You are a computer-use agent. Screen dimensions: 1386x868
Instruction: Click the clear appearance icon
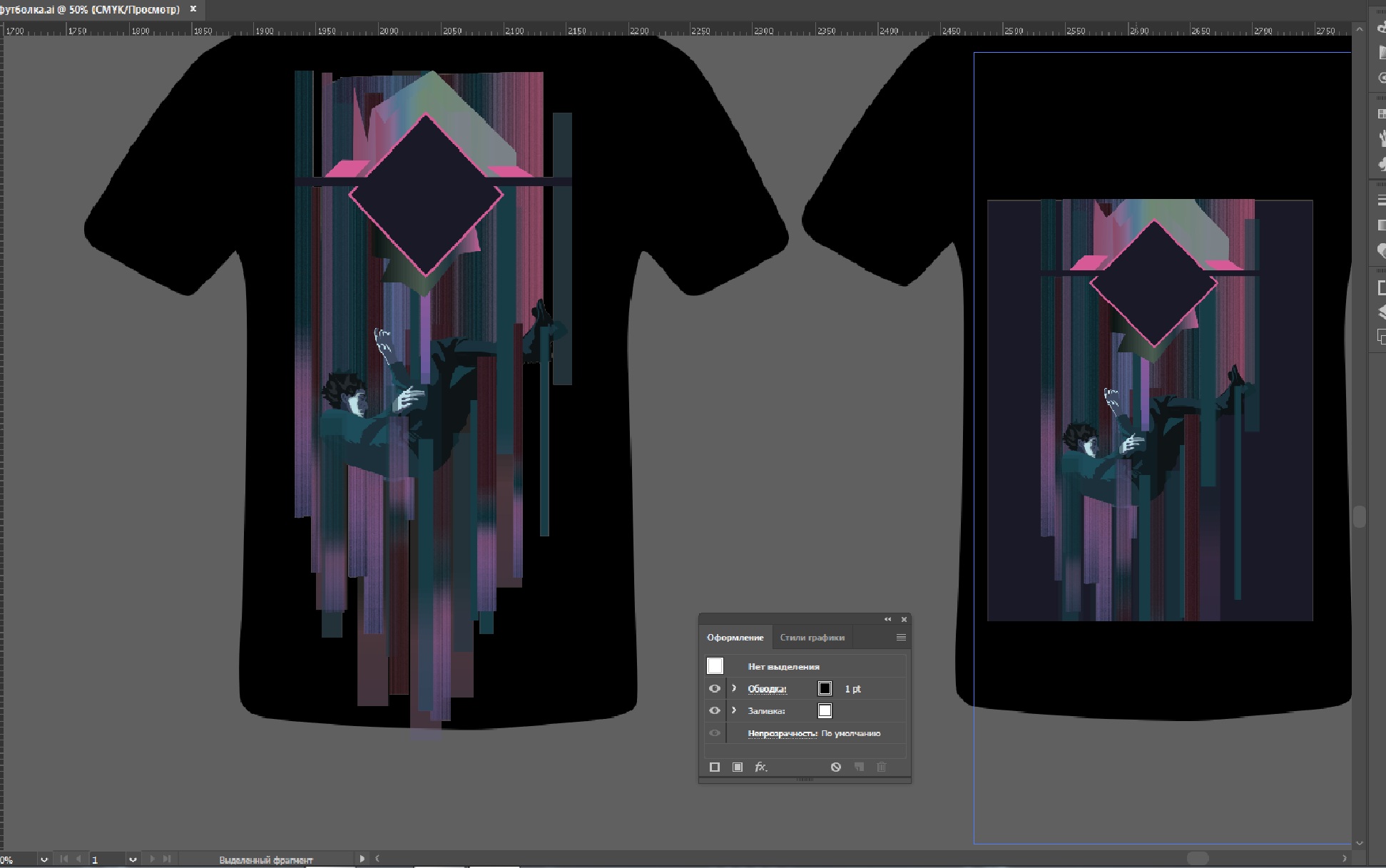pyautogui.click(x=836, y=767)
